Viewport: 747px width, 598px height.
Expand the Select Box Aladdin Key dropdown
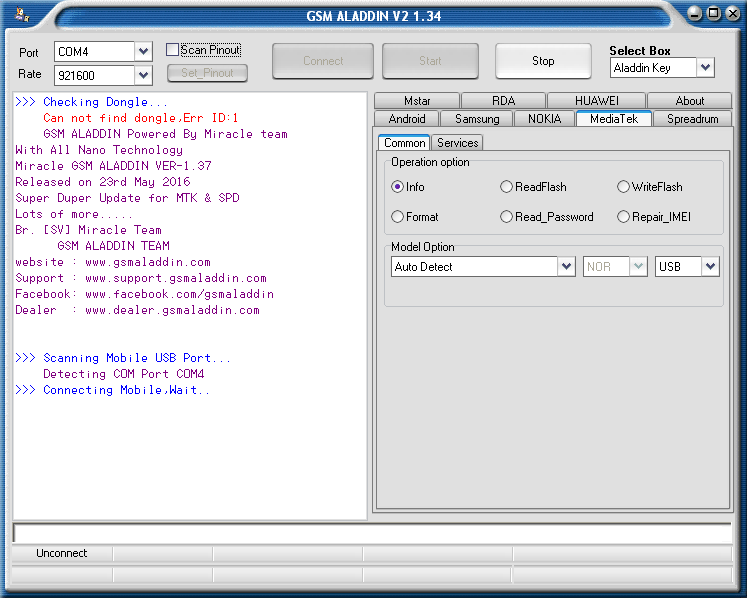[706, 68]
